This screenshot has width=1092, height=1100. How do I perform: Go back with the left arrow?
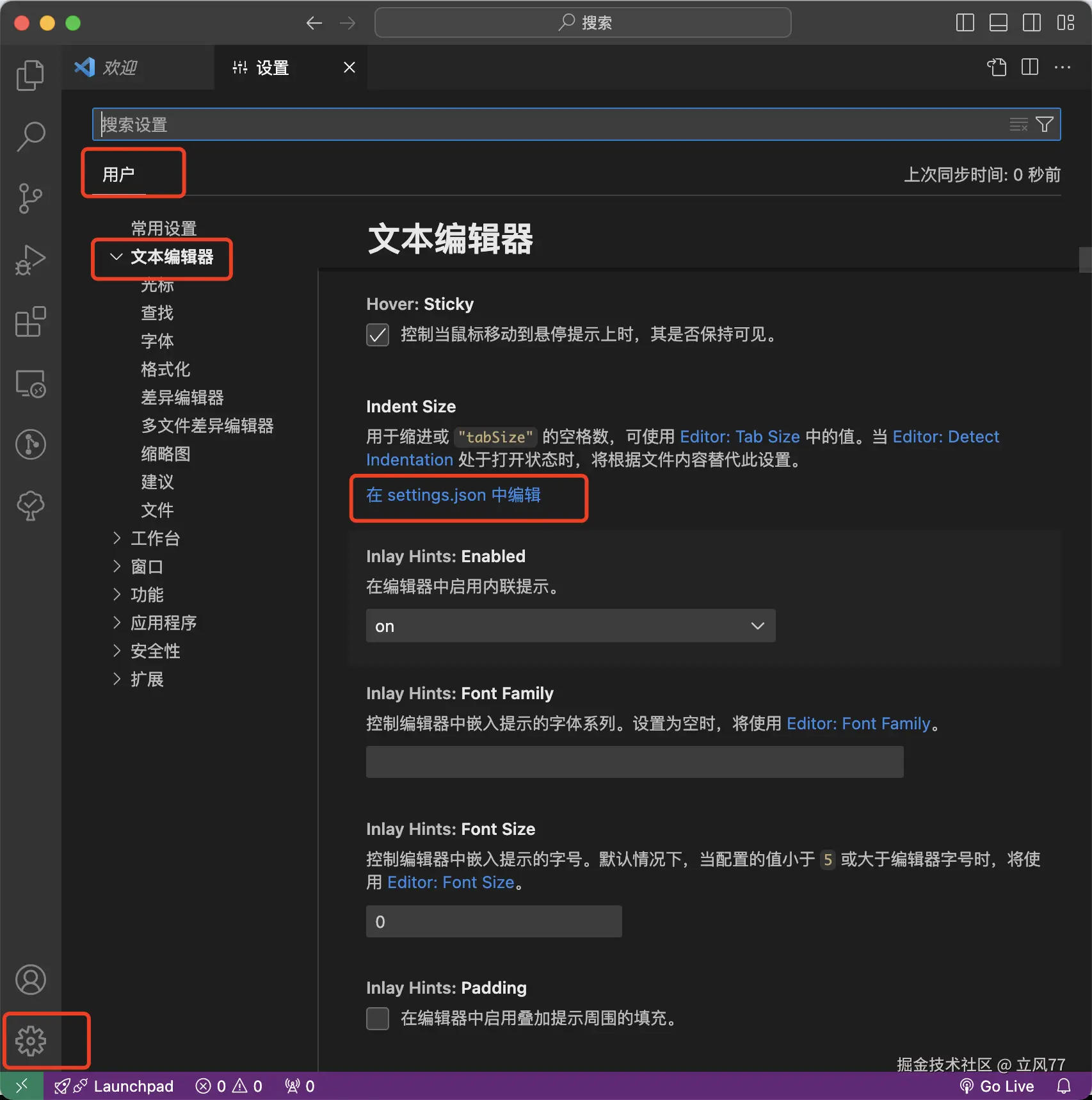(314, 23)
